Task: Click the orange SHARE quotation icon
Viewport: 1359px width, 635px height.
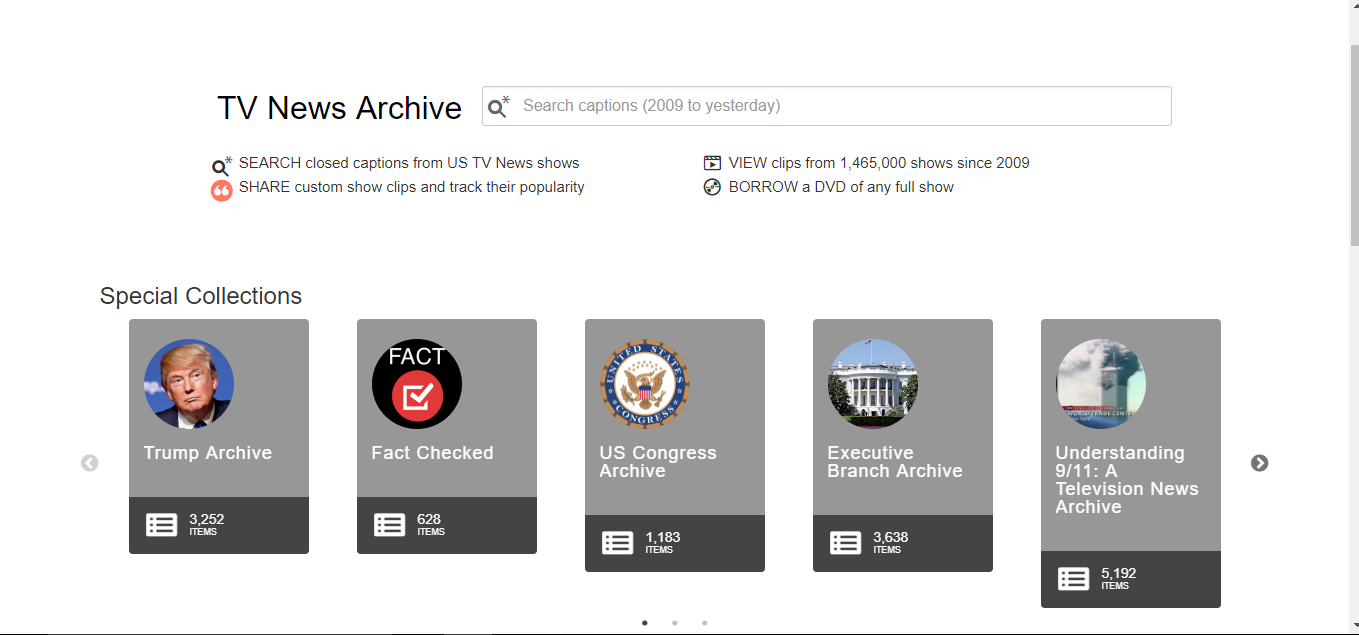Action: pyautogui.click(x=221, y=190)
